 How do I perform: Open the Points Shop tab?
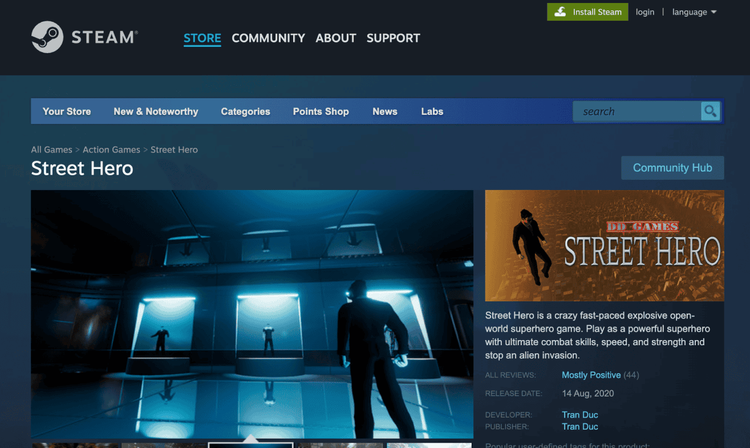pos(321,111)
